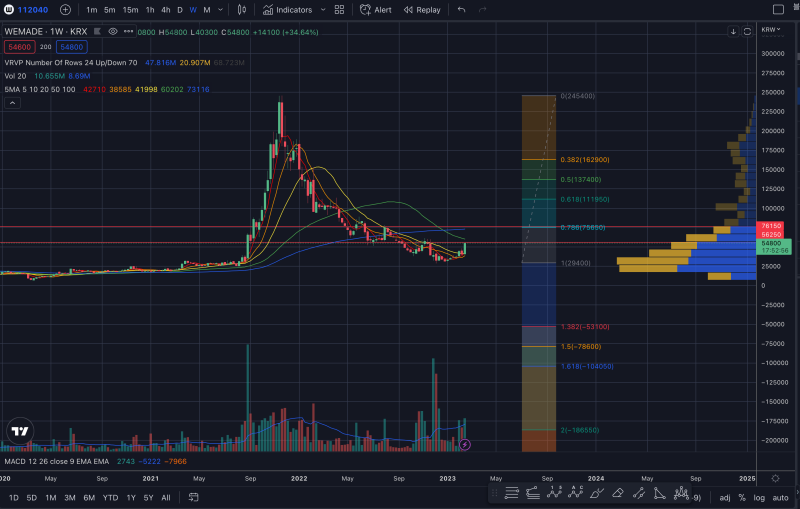
Task: Undo the last chart action
Action: coord(462,10)
